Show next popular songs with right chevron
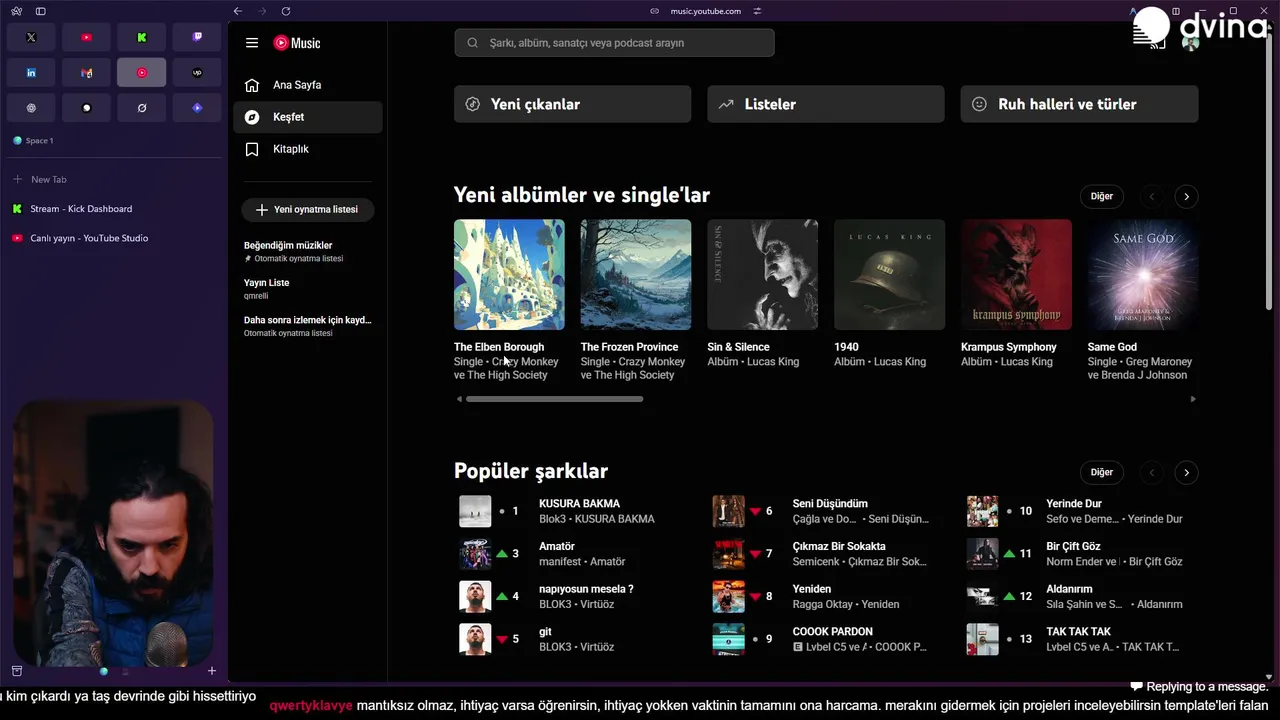The image size is (1280, 720). (1186, 472)
